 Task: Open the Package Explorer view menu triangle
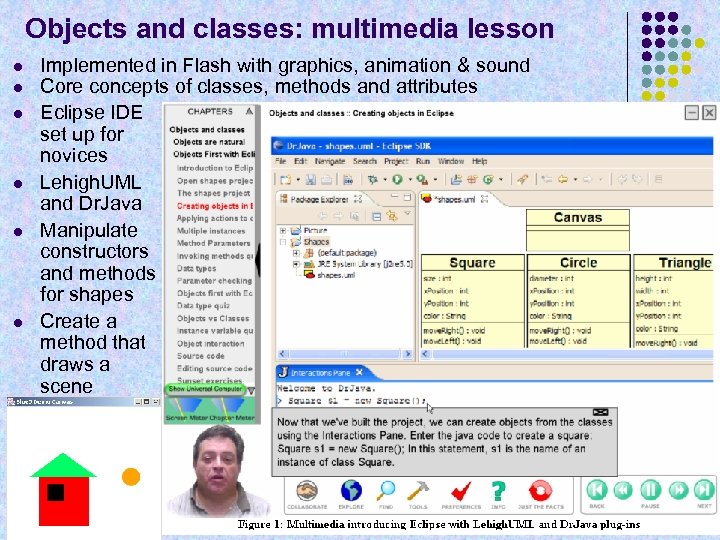tap(407, 214)
